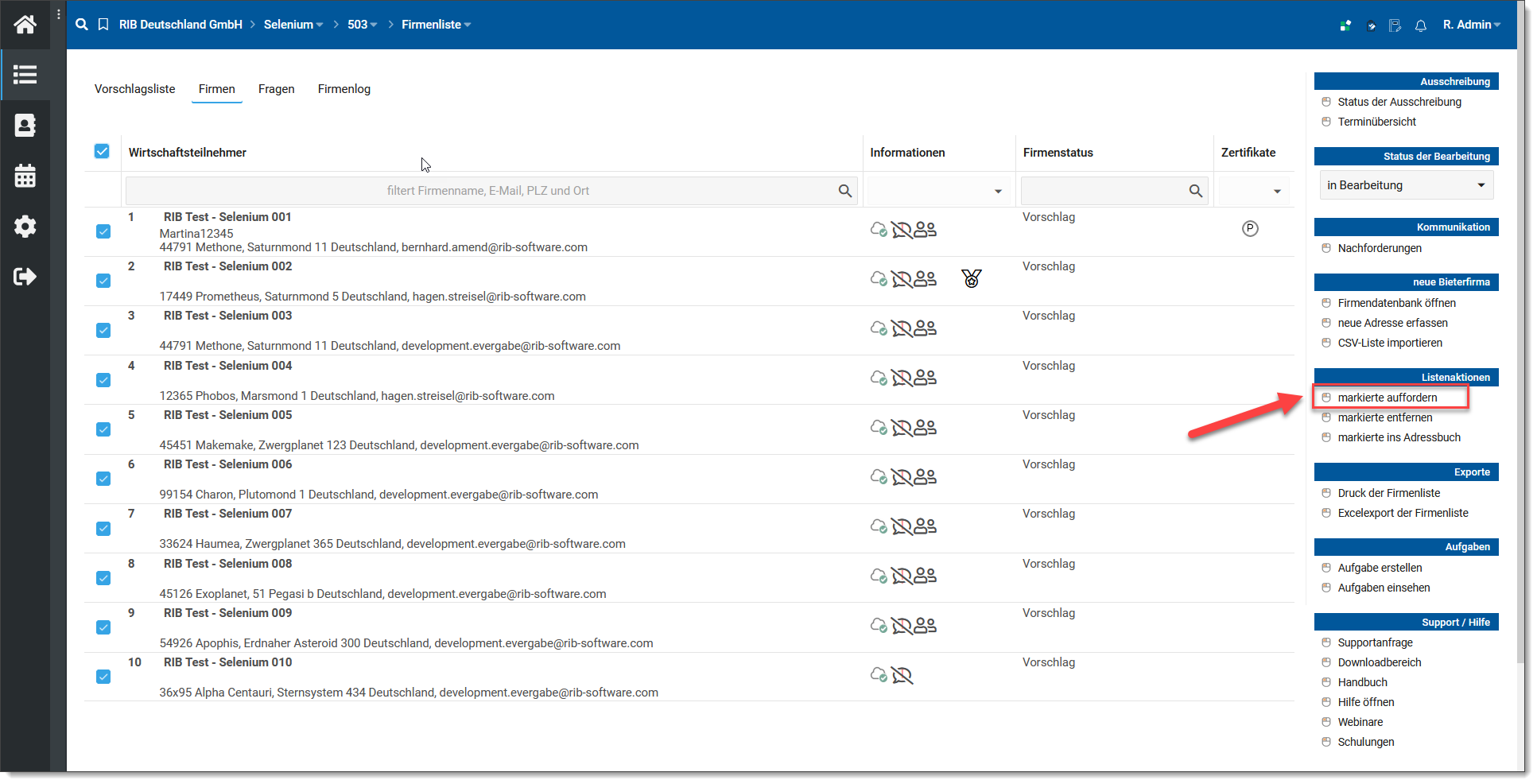Click the bookmark icon in header

(103, 25)
